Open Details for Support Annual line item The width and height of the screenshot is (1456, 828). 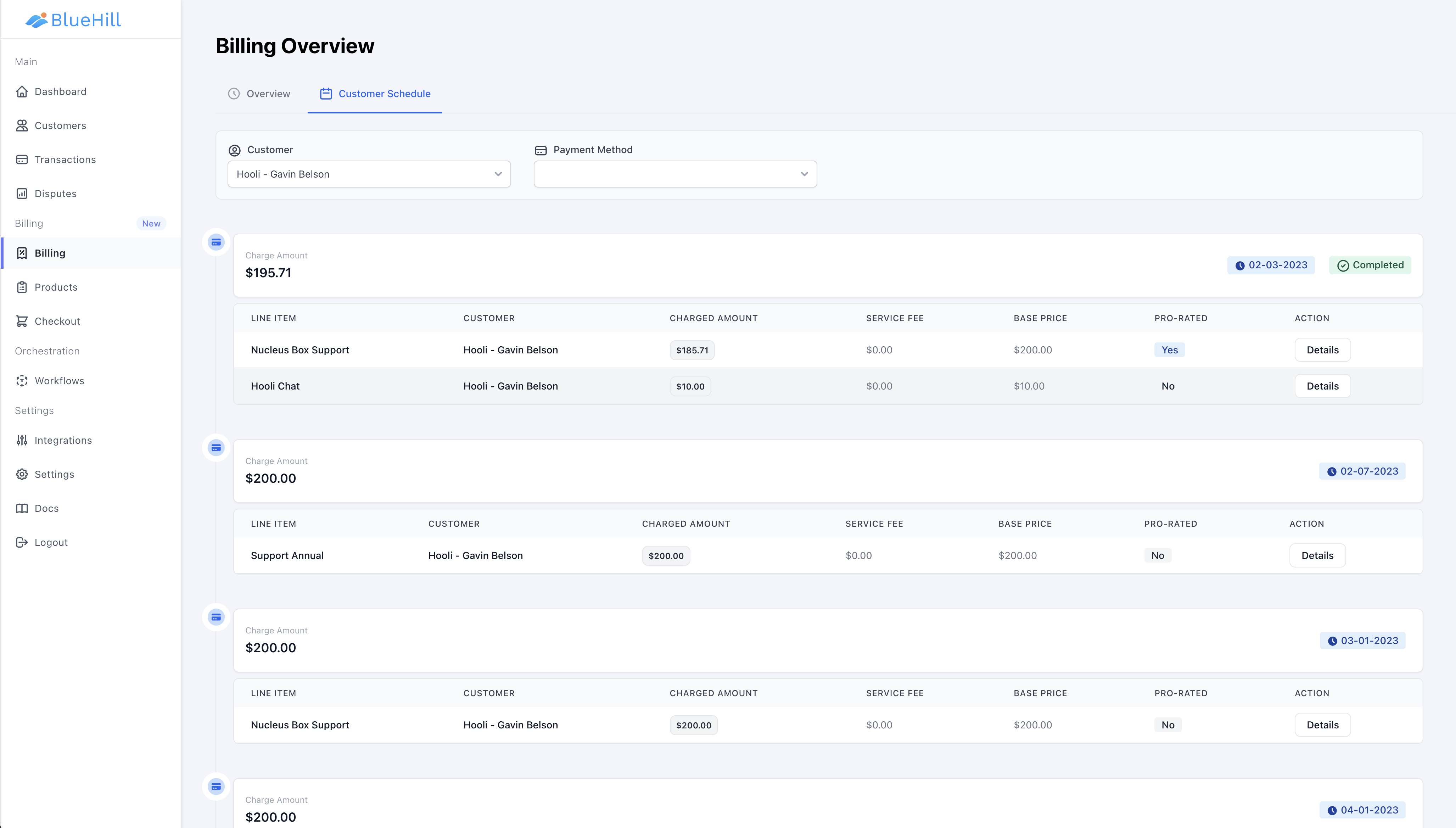pos(1317,555)
